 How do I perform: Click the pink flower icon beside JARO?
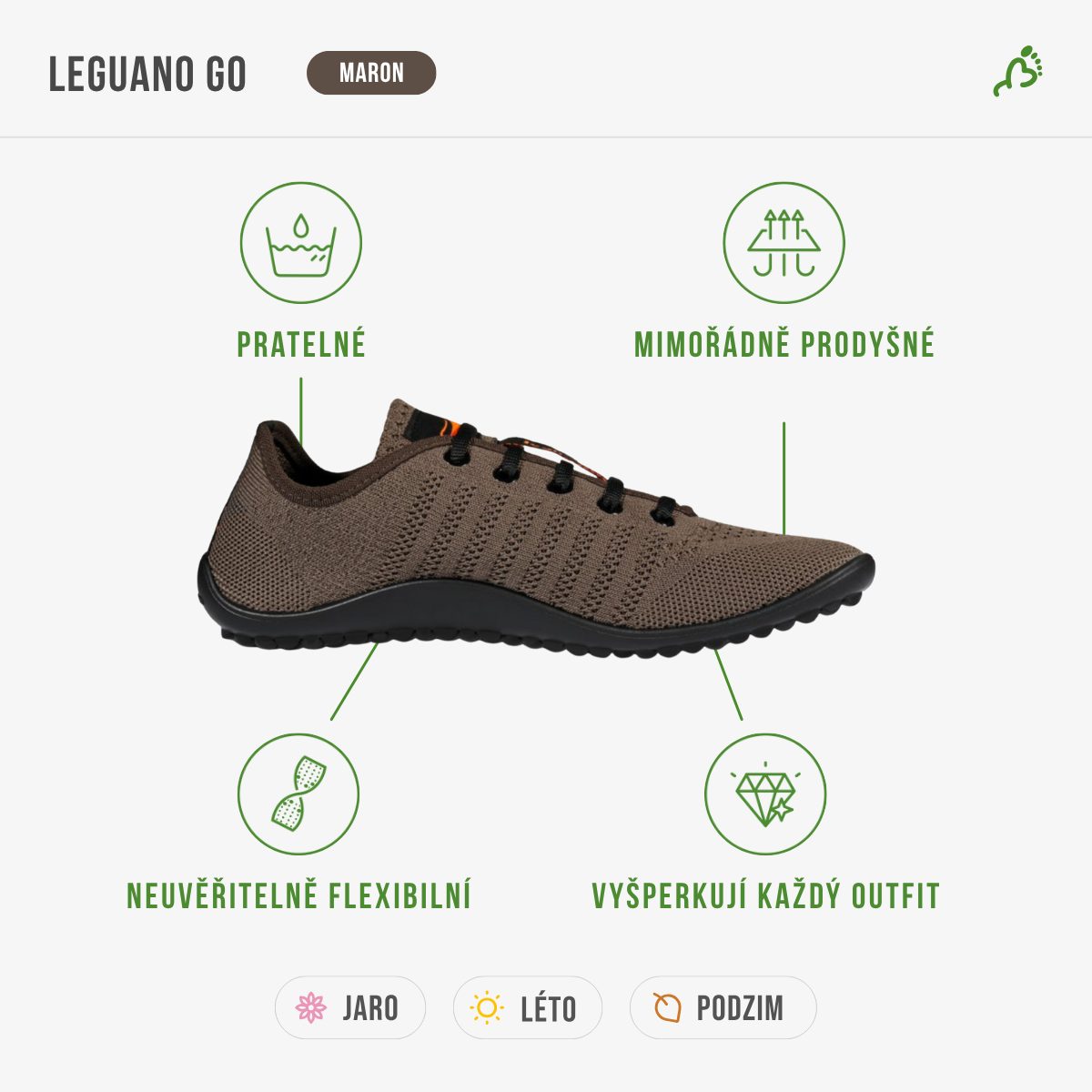click(311, 1007)
